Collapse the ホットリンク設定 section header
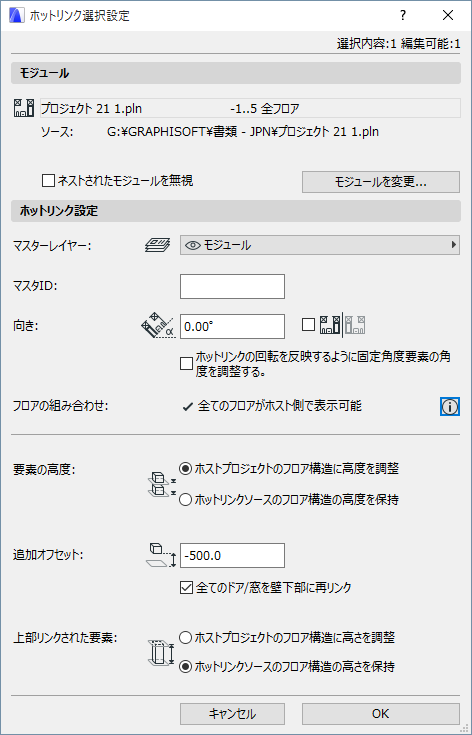Screen dimensions: 472x735 236,211
